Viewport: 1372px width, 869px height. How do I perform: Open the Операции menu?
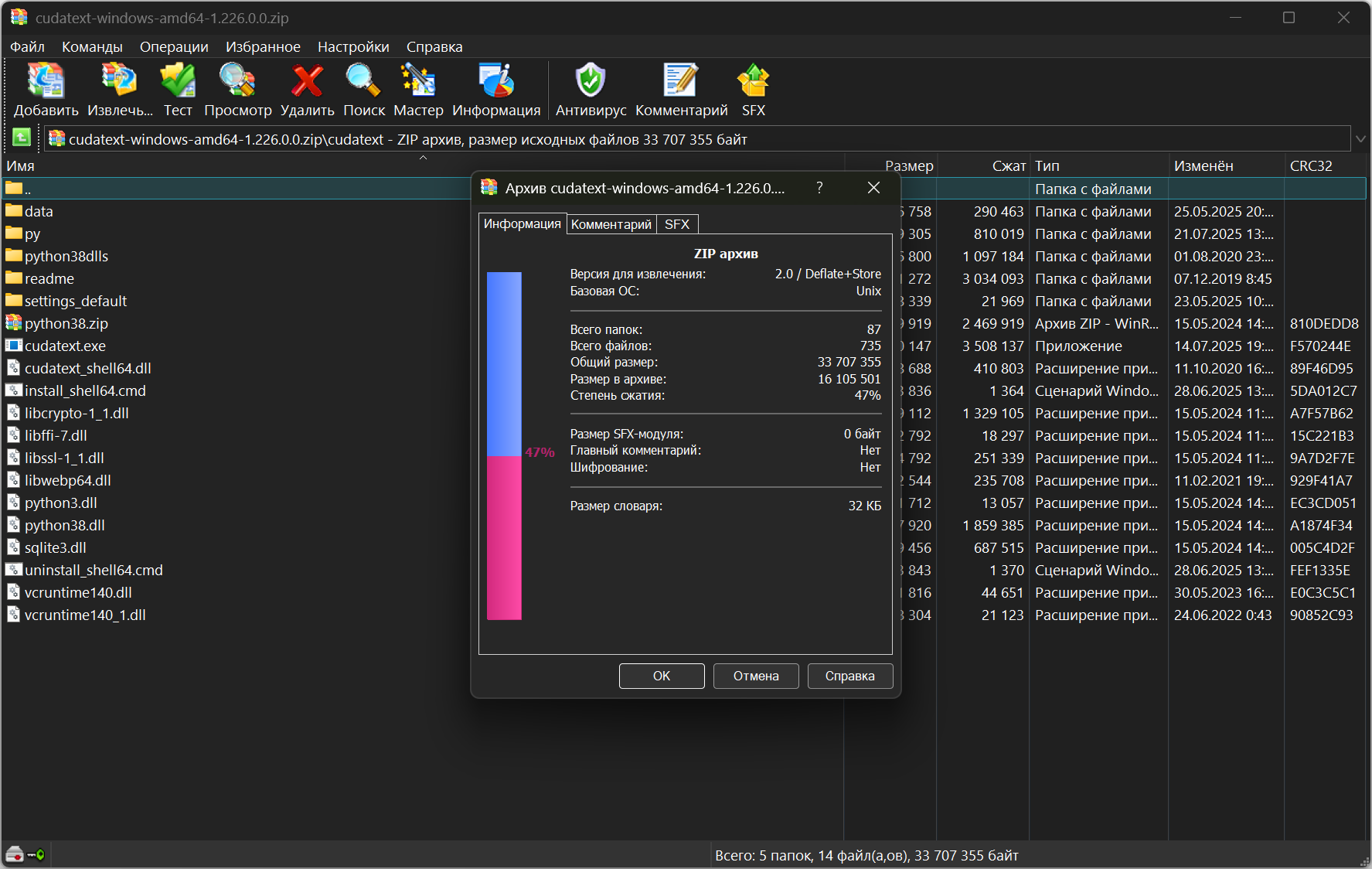[x=174, y=46]
